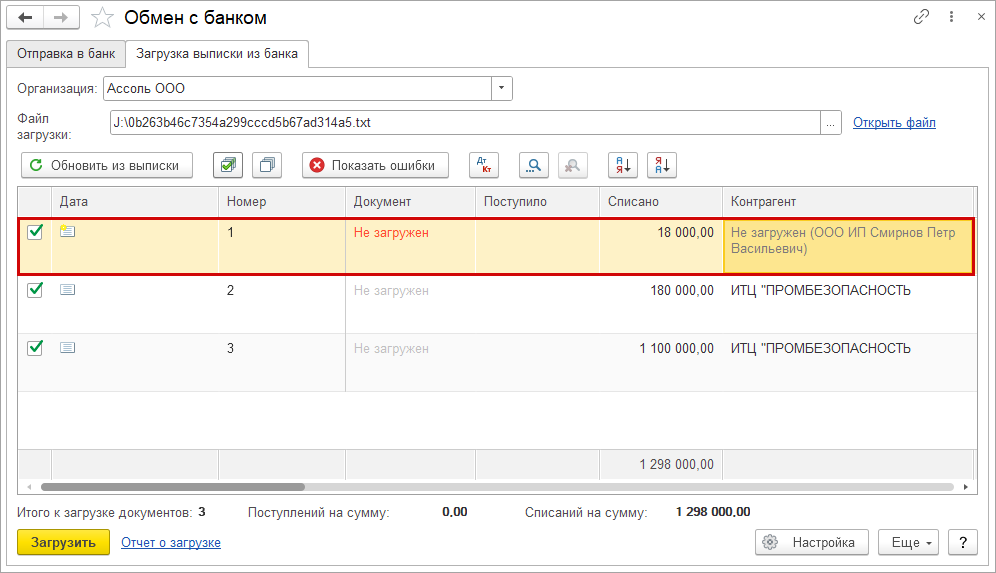Toggle the checkbox for 1 100 000,00 row

click(x=35, y=348)
